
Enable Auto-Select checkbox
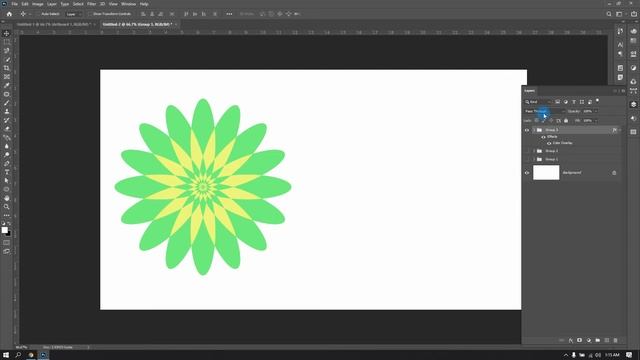point(39,14)
